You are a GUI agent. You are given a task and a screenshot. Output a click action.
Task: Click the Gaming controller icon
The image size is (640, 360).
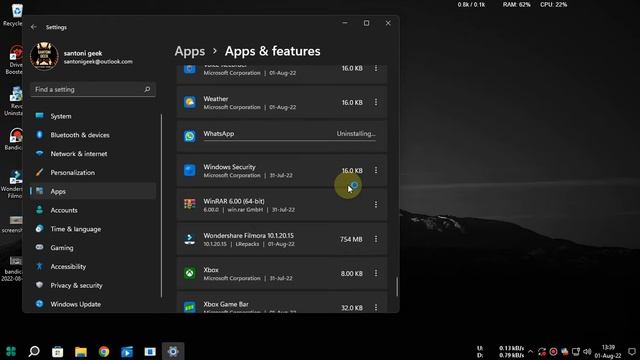coord(40,247)
